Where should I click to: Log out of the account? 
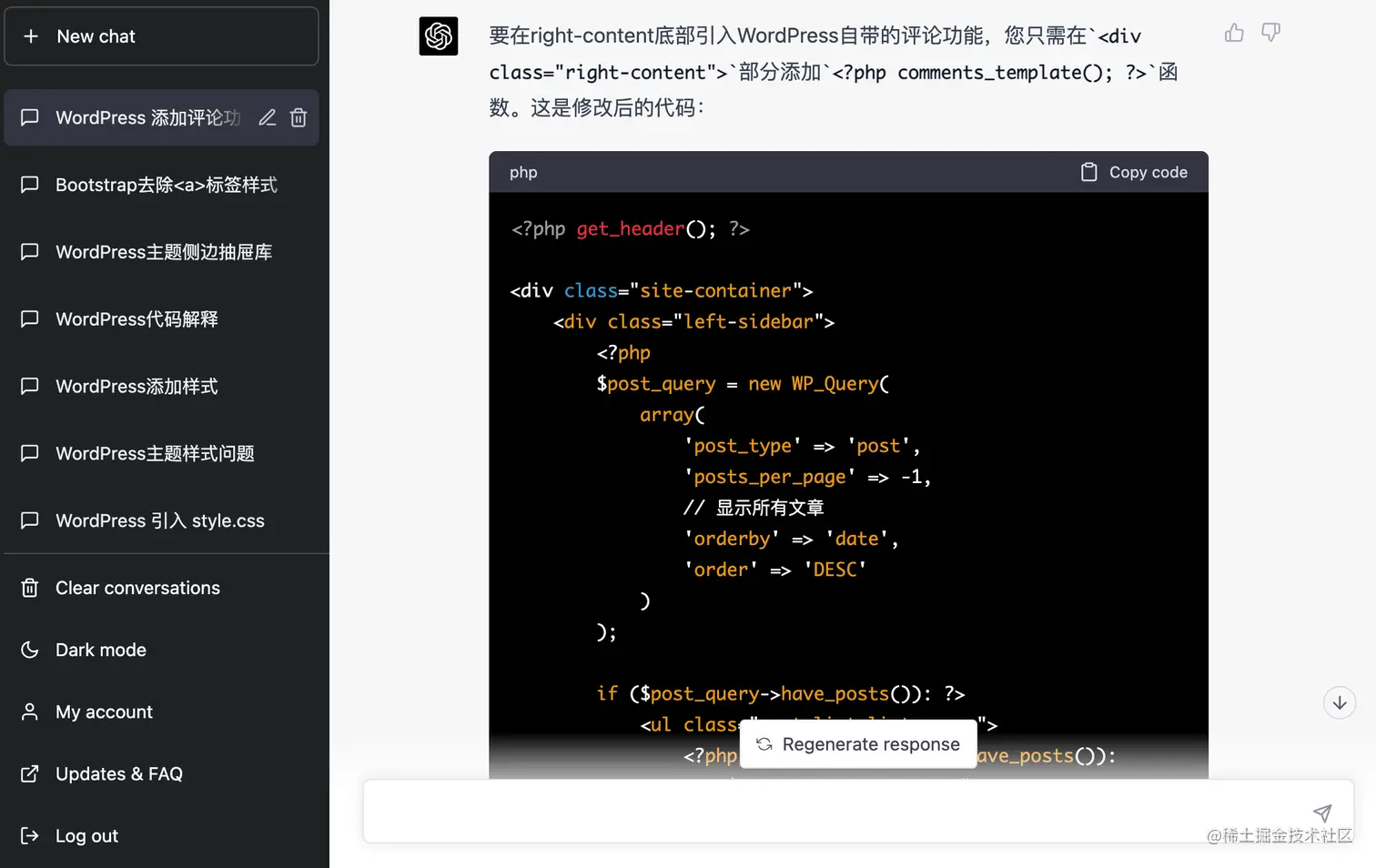(x=86, y=835)
